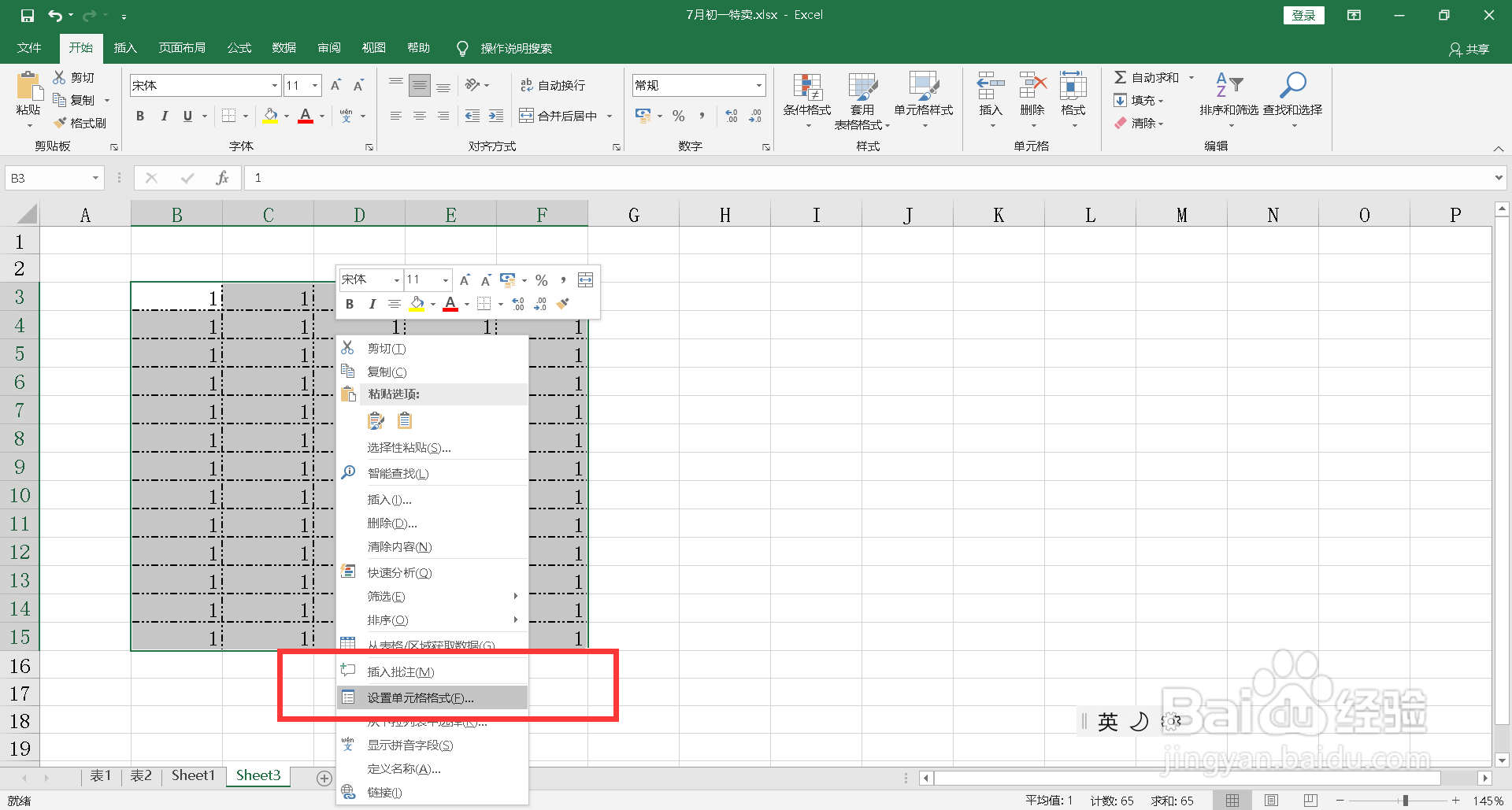1512x810 pixels.
Task: Click the font color swatch in ribbon
Action: (x=306, y=116)
